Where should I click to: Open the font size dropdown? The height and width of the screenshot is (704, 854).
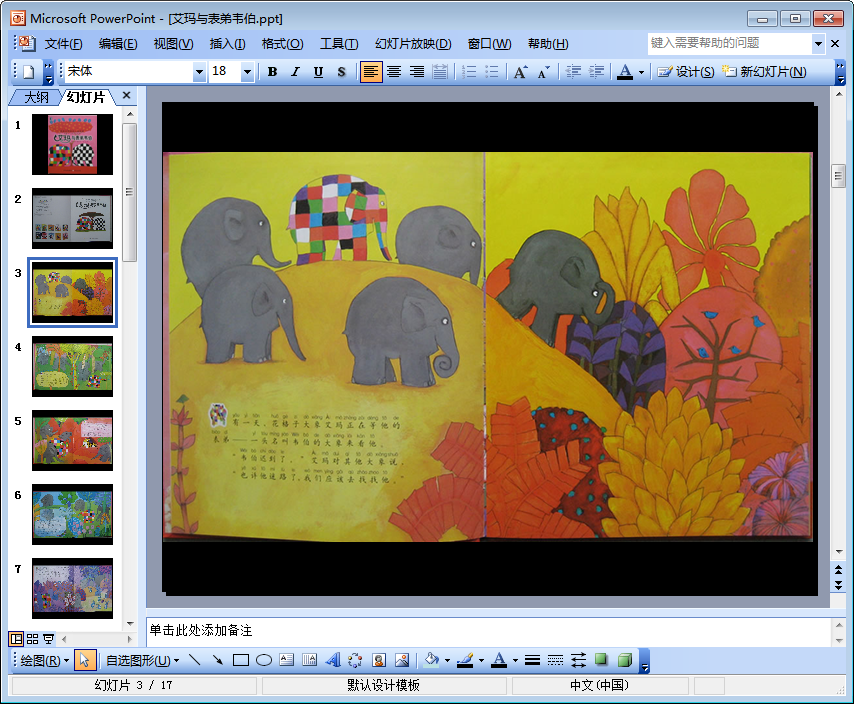[247, 72]
